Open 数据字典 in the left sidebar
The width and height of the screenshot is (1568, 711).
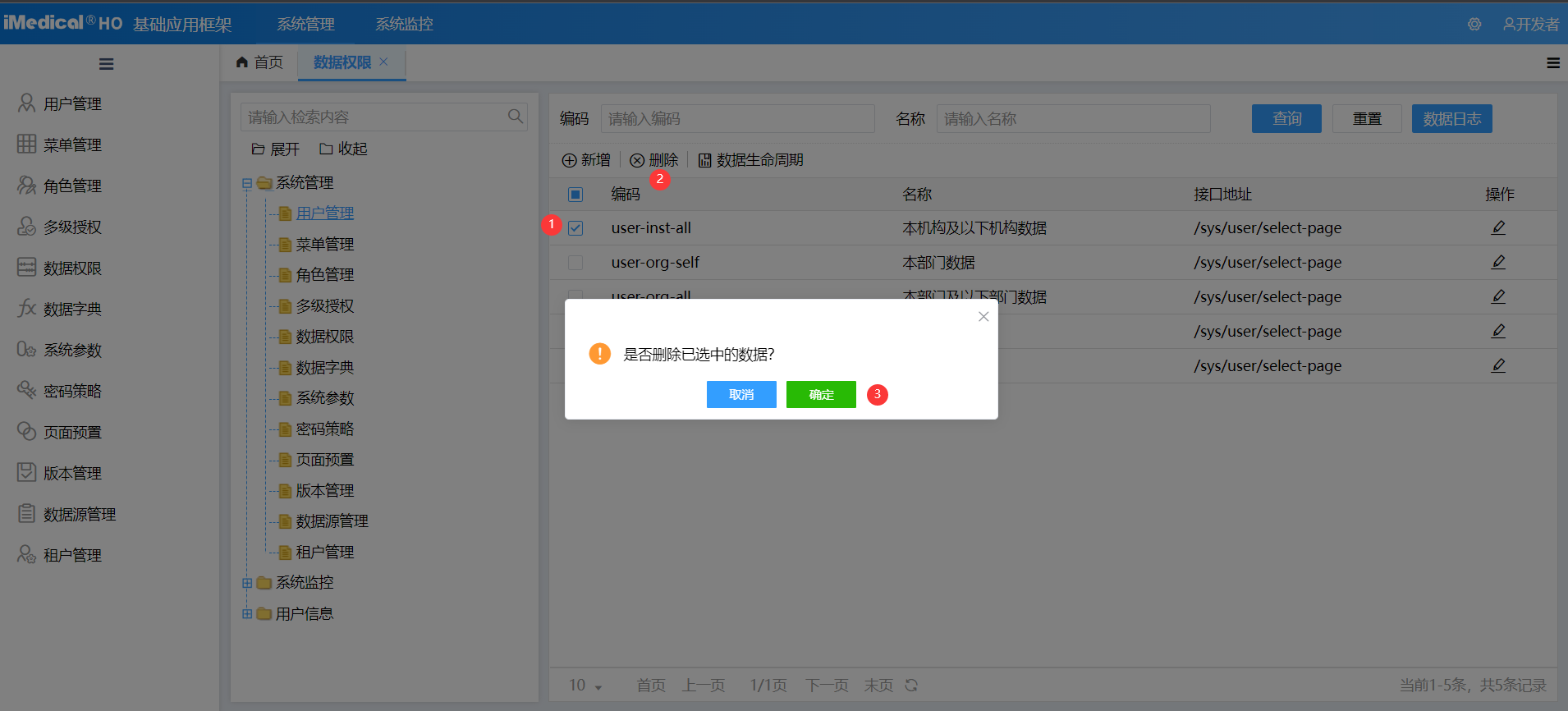coord(72,309)
